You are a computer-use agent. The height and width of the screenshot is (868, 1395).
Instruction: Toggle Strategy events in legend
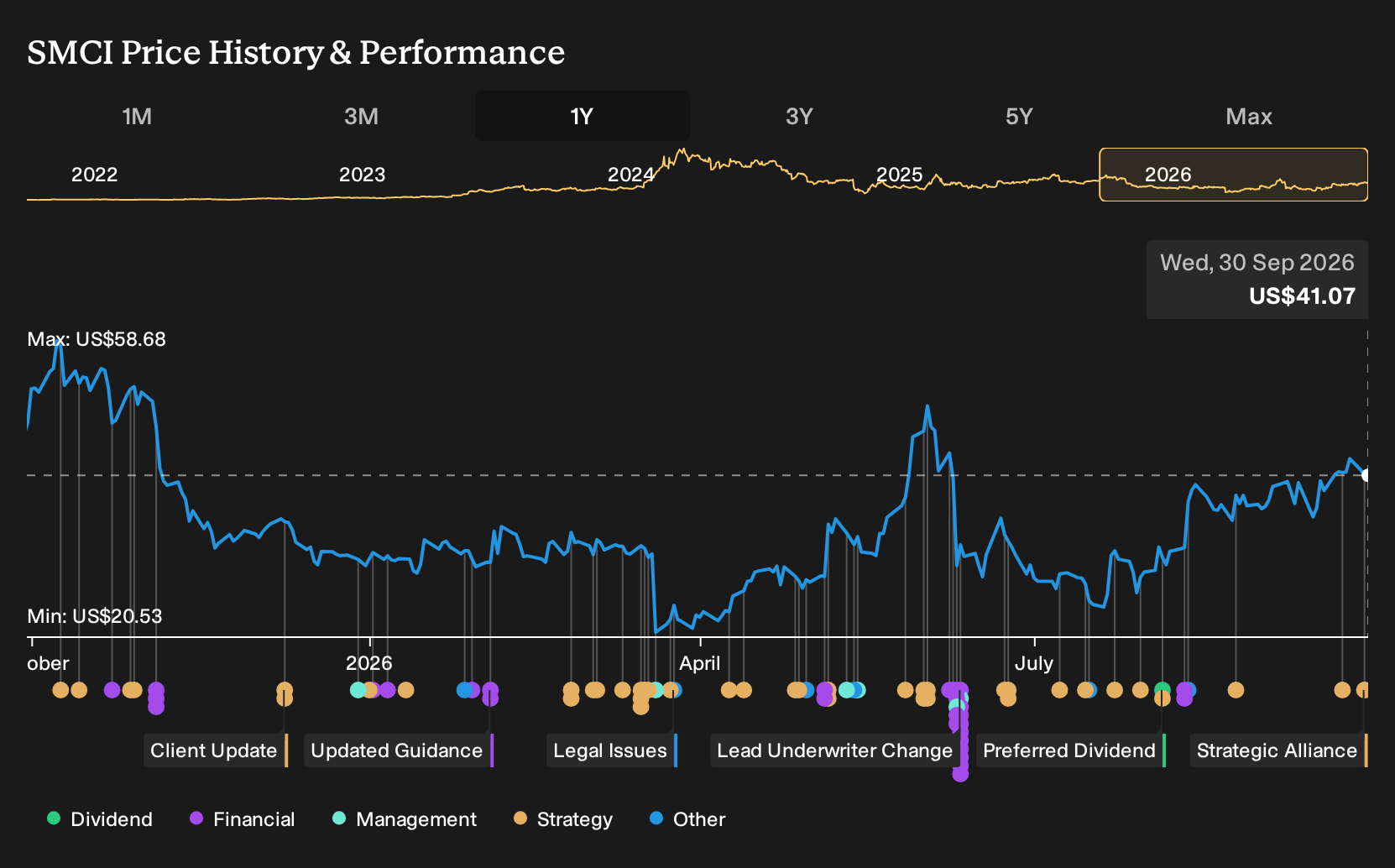[x=563, y=819]
